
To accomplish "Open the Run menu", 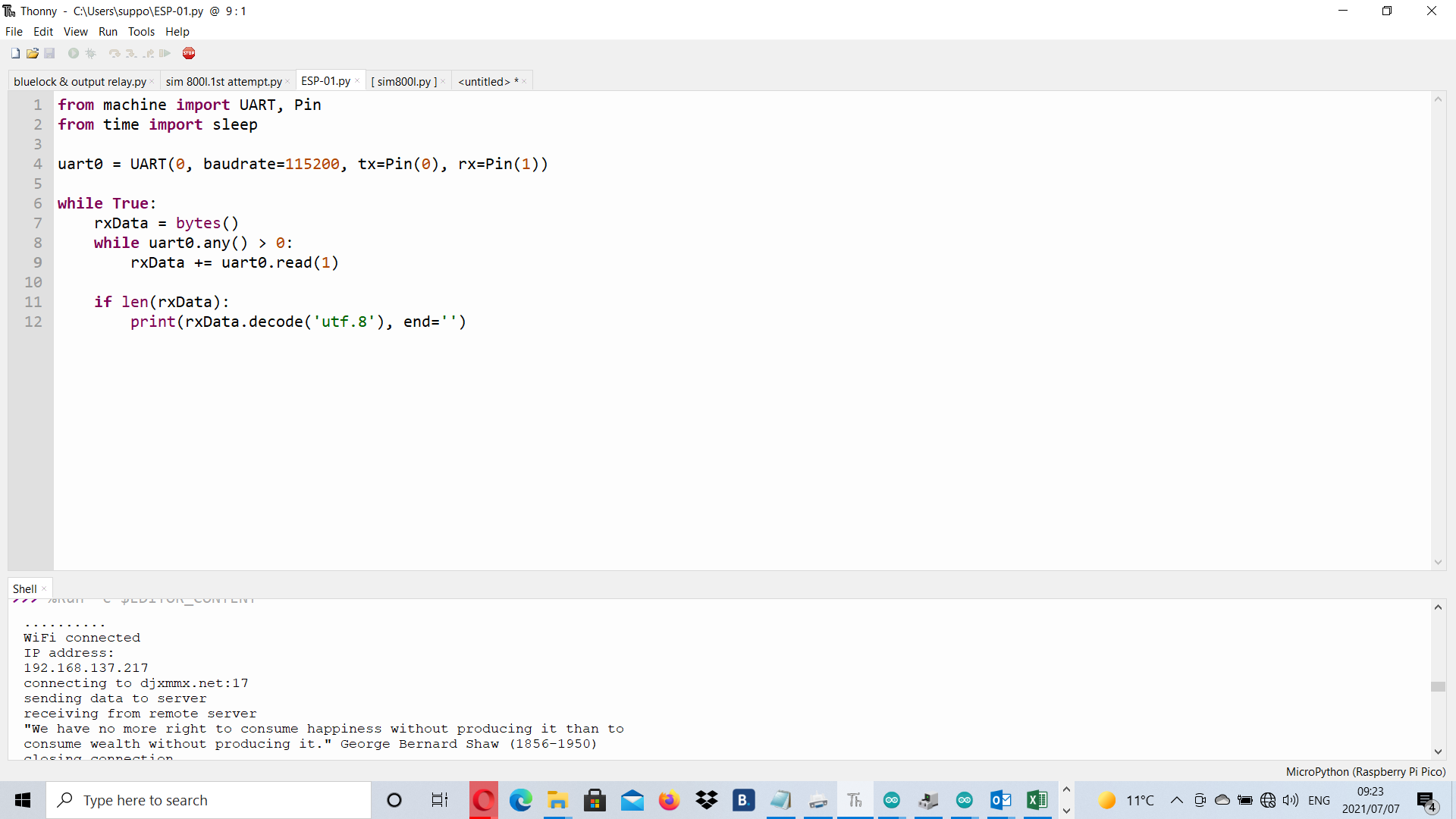I will tap(108, 31).
